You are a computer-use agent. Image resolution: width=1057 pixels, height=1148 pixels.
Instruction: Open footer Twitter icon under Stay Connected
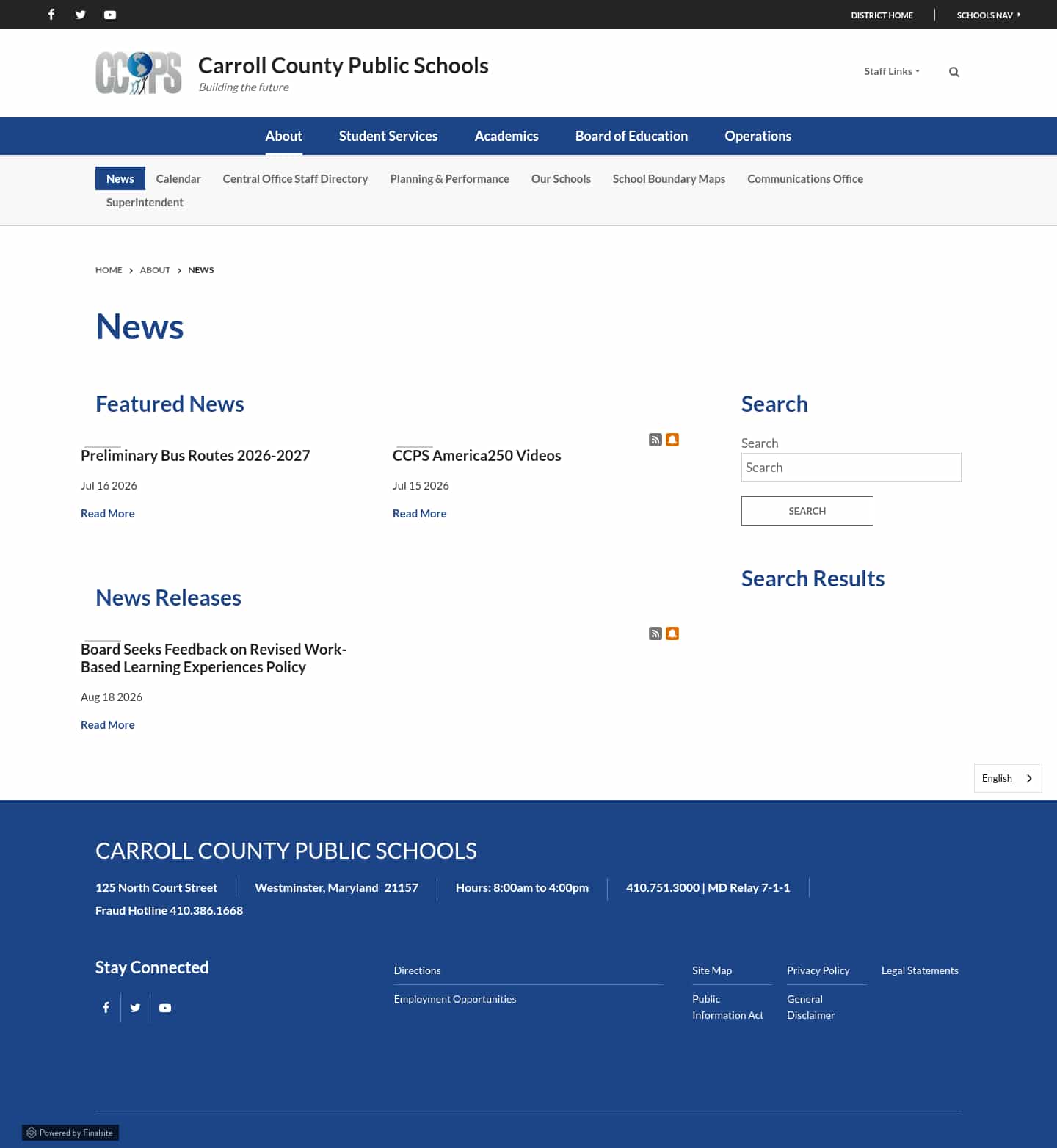135,1008
